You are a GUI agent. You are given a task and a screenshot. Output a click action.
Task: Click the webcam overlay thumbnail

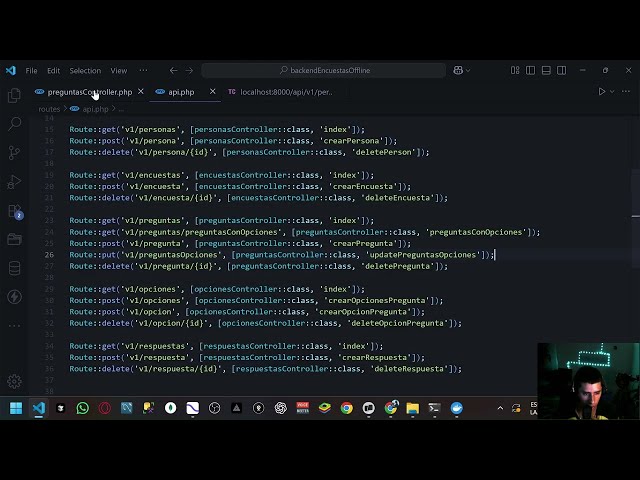pyautogui.click(x=588, y=381)
